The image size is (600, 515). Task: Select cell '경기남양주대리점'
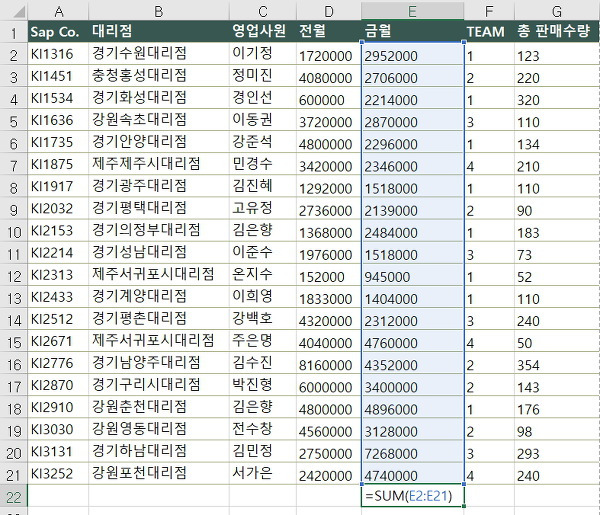tap(159, 363)
